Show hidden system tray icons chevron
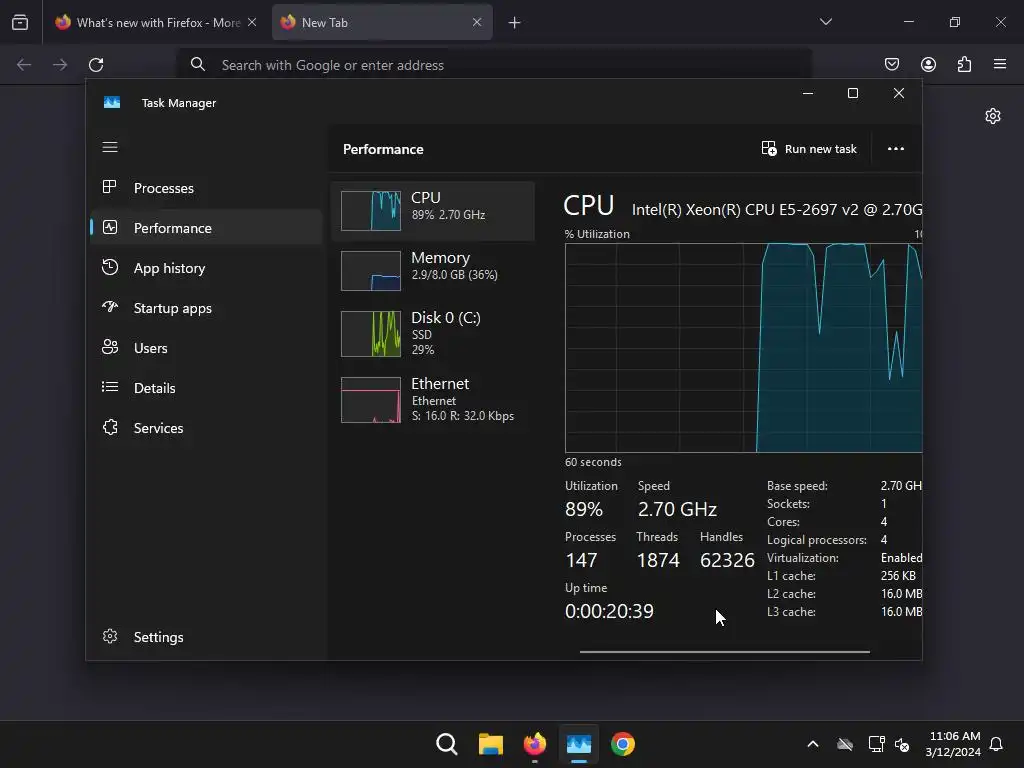Screen dimensions: 1024x768 [812, 744]
